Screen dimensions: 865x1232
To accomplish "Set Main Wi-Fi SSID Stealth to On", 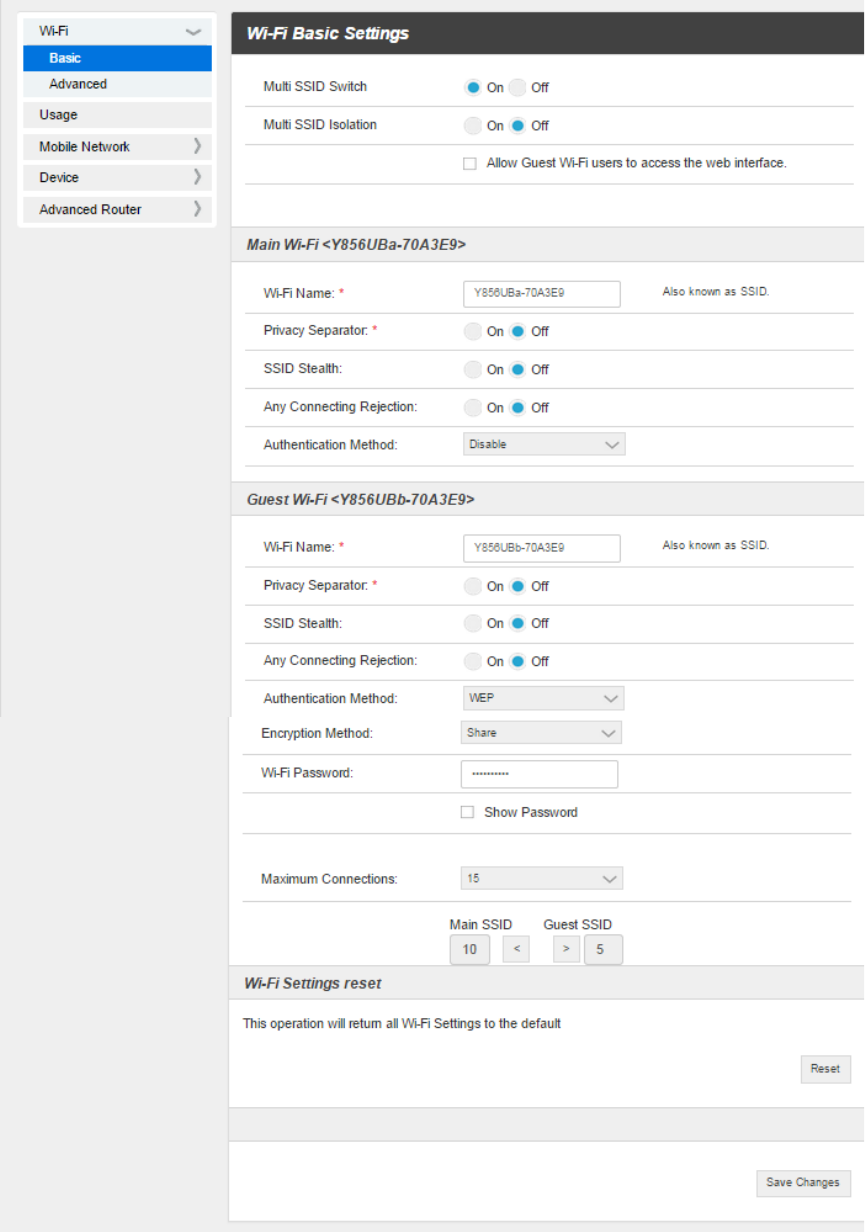I will click(x=473, y=369).
